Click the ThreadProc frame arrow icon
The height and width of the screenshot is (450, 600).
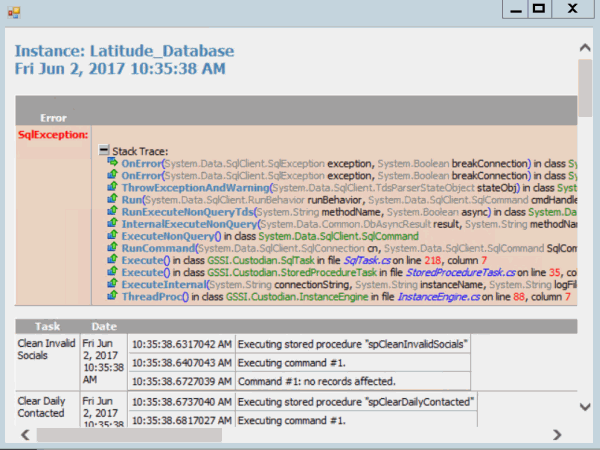114,297
